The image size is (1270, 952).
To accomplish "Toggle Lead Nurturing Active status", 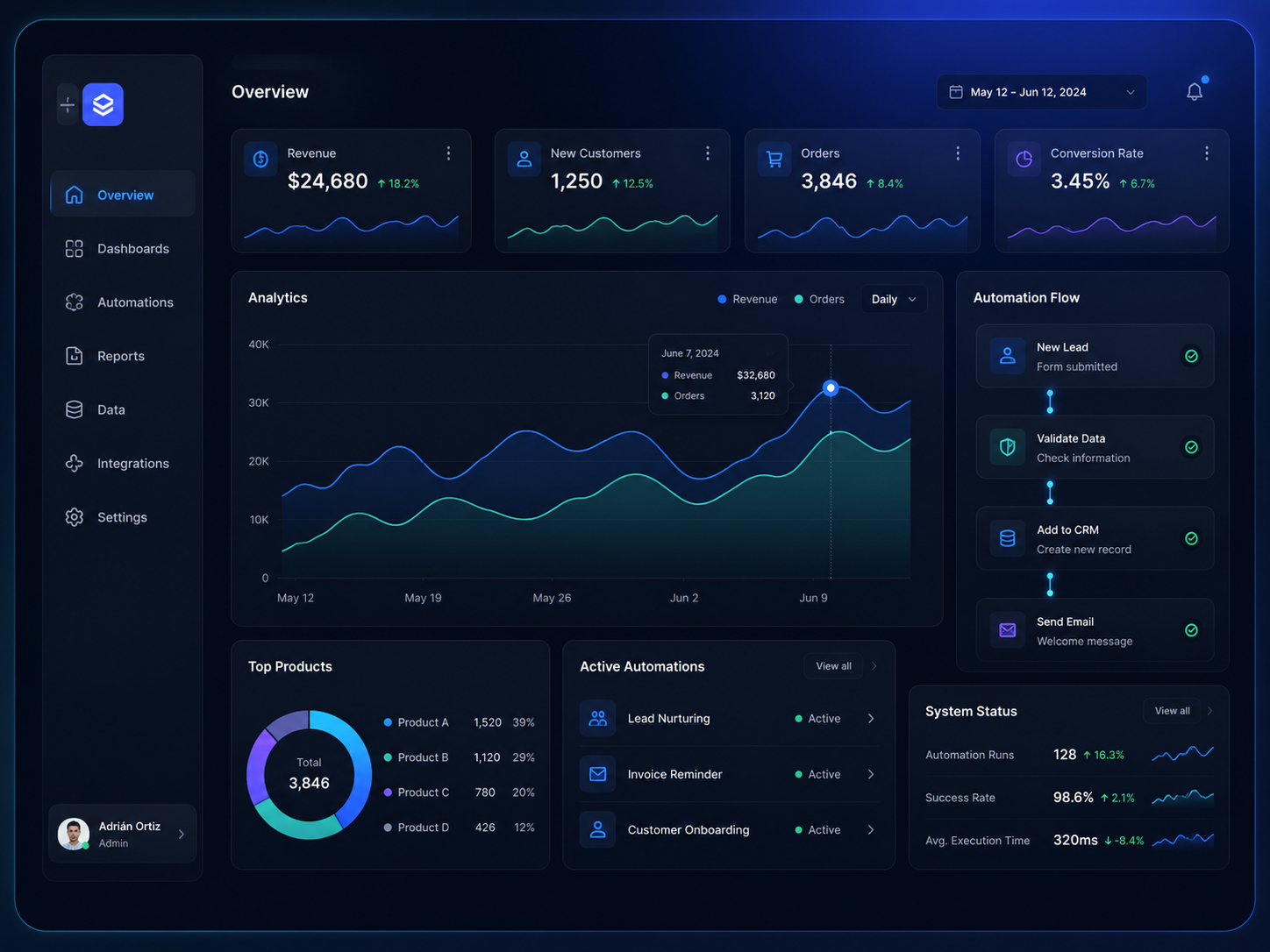I will [x=817, y=719].
